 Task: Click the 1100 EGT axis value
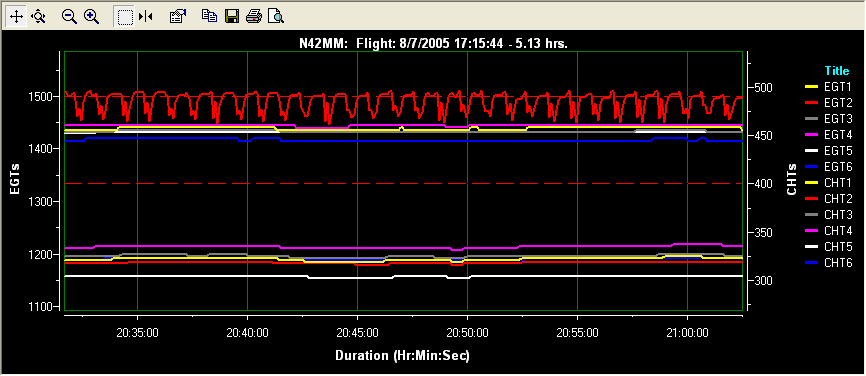(40, 307)
